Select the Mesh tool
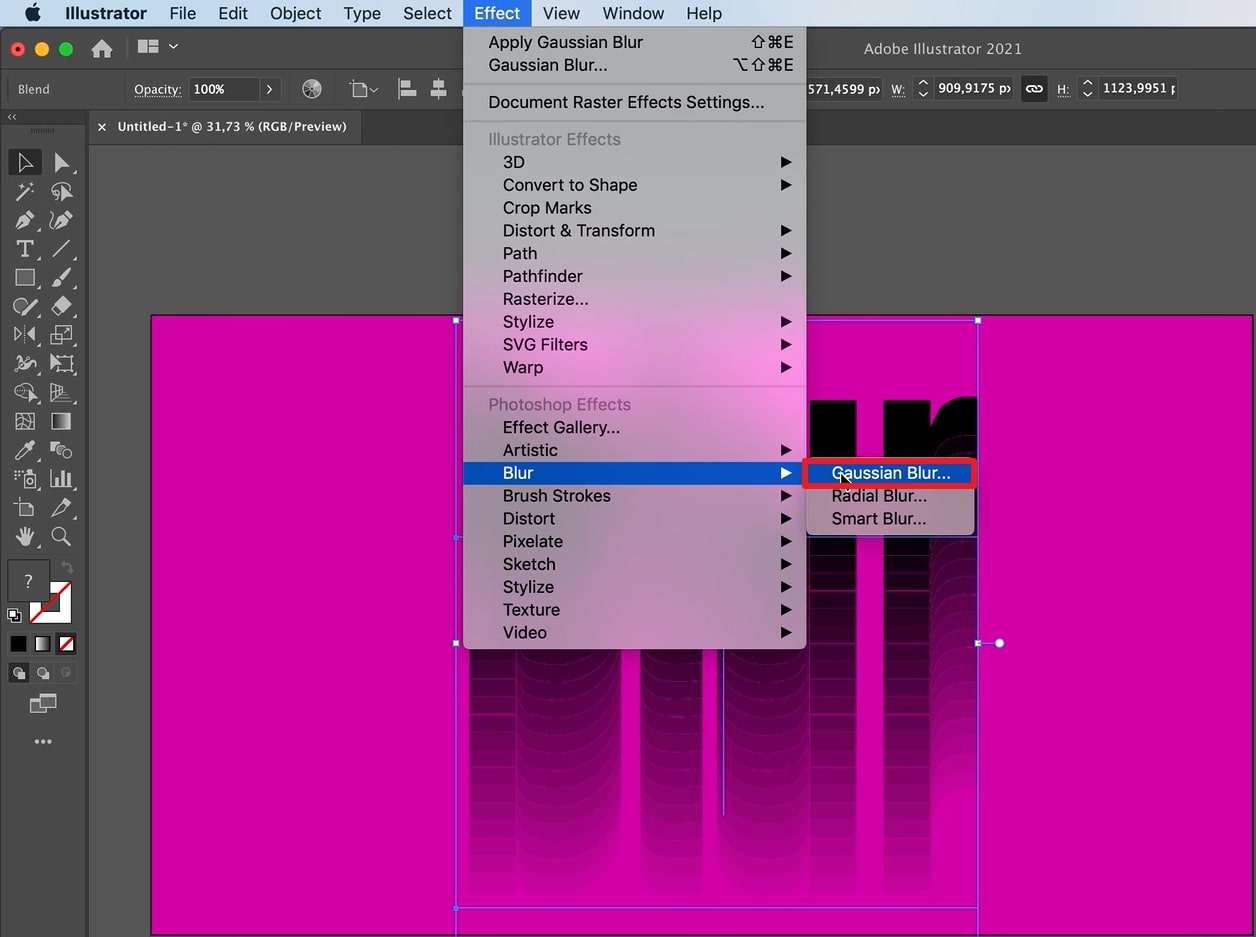Image resolution: width=1256 pixels, height=937 pixels. coord(25,421)
